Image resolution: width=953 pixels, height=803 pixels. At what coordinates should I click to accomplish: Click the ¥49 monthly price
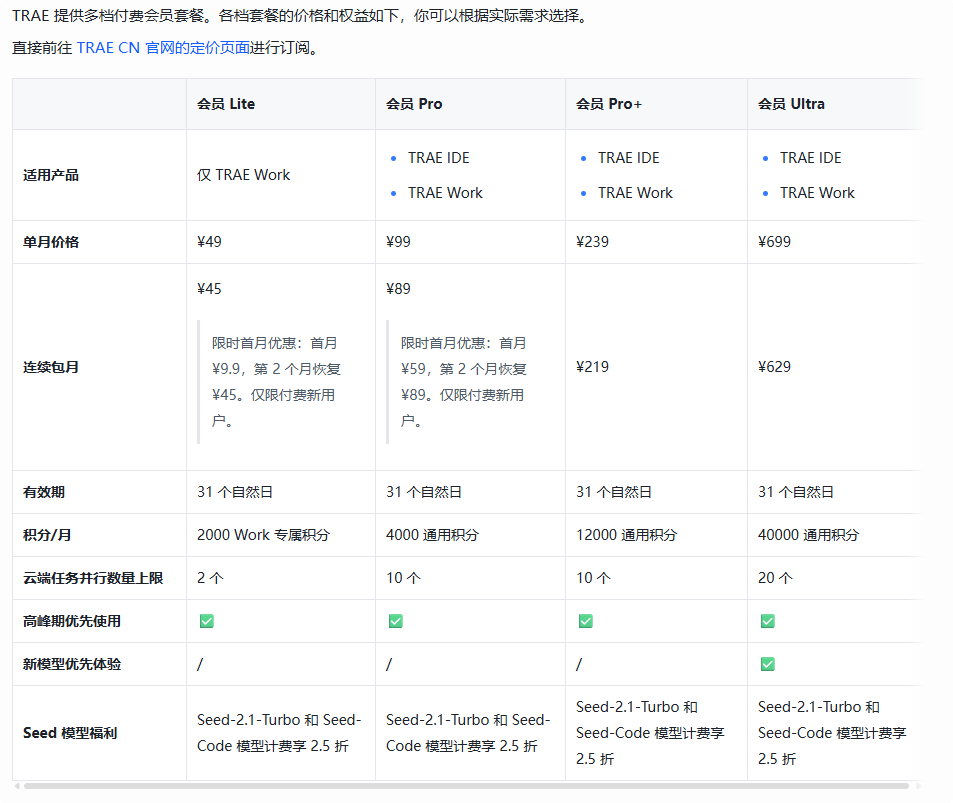pos(209,242)
